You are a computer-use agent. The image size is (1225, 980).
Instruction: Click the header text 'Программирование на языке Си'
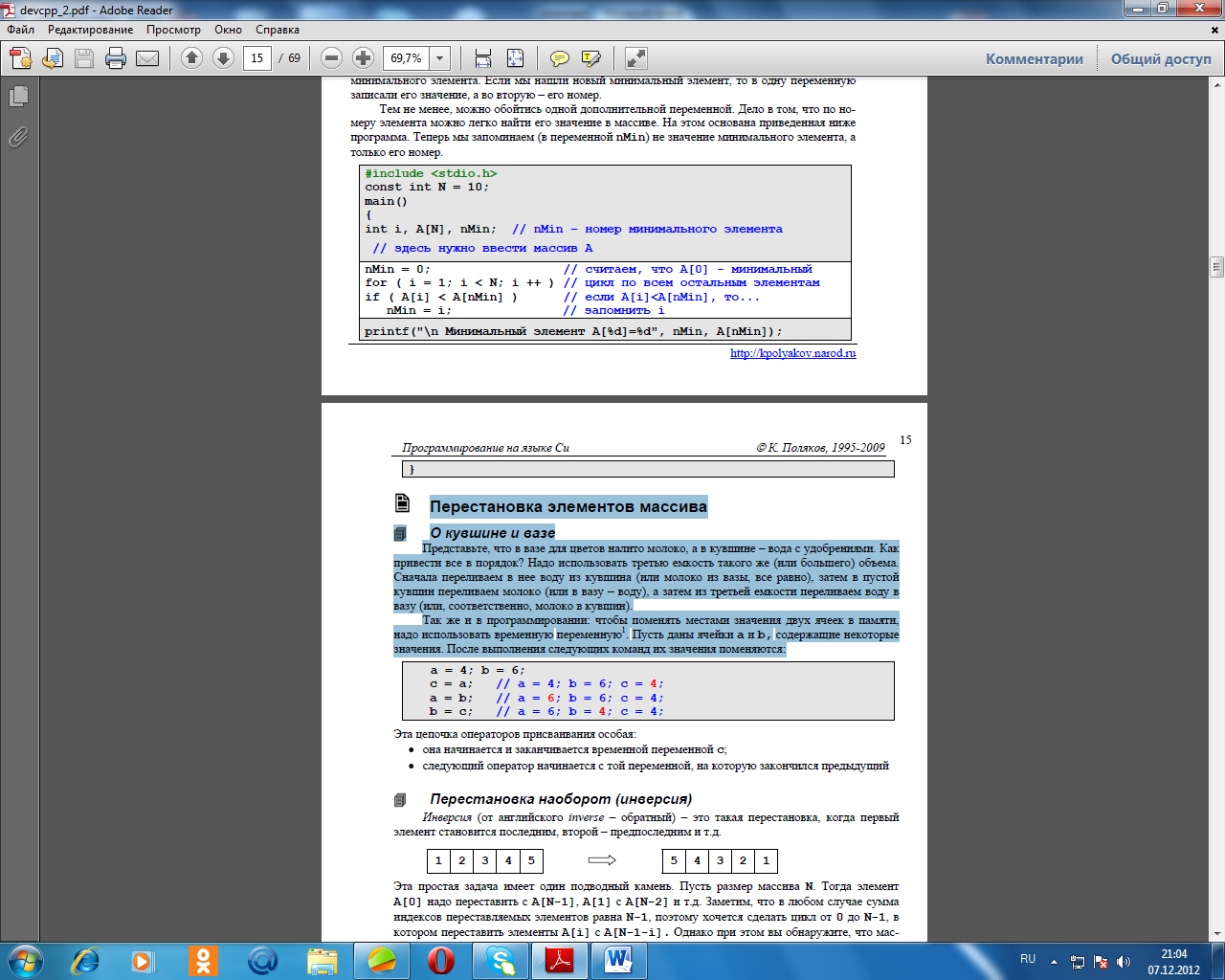coord(485,448)
